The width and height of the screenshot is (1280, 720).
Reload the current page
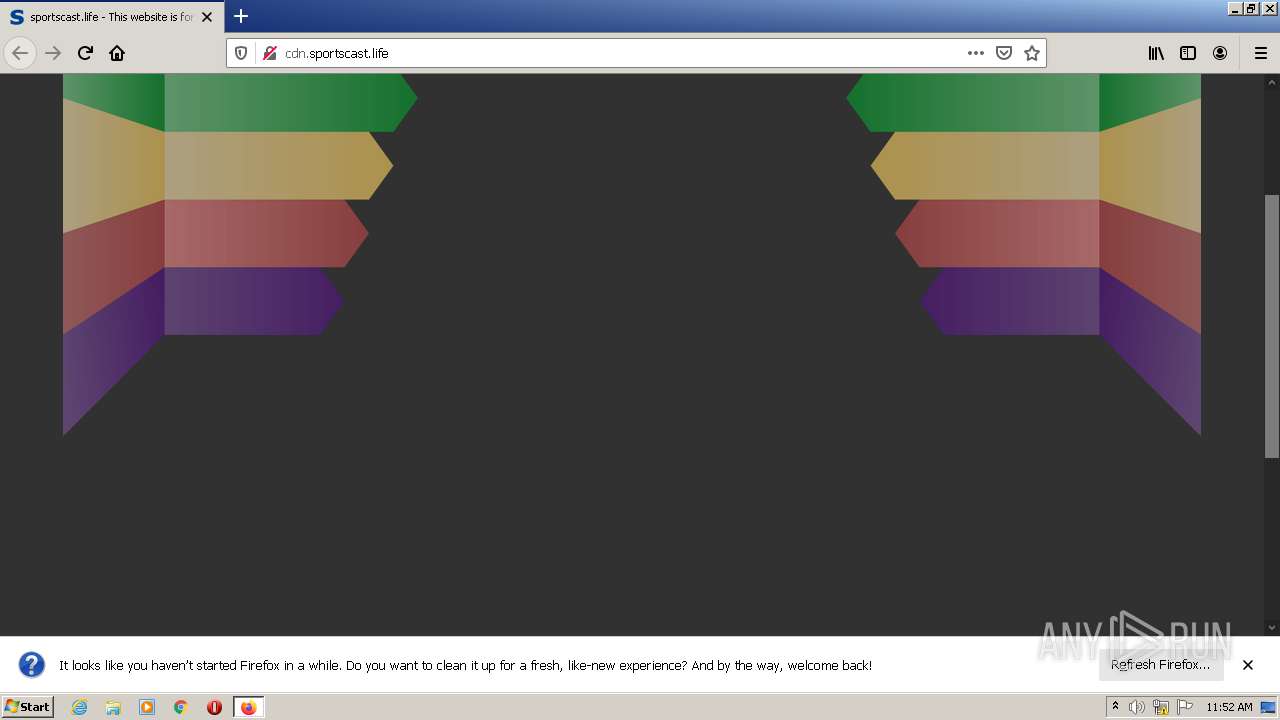pos(85,53)
